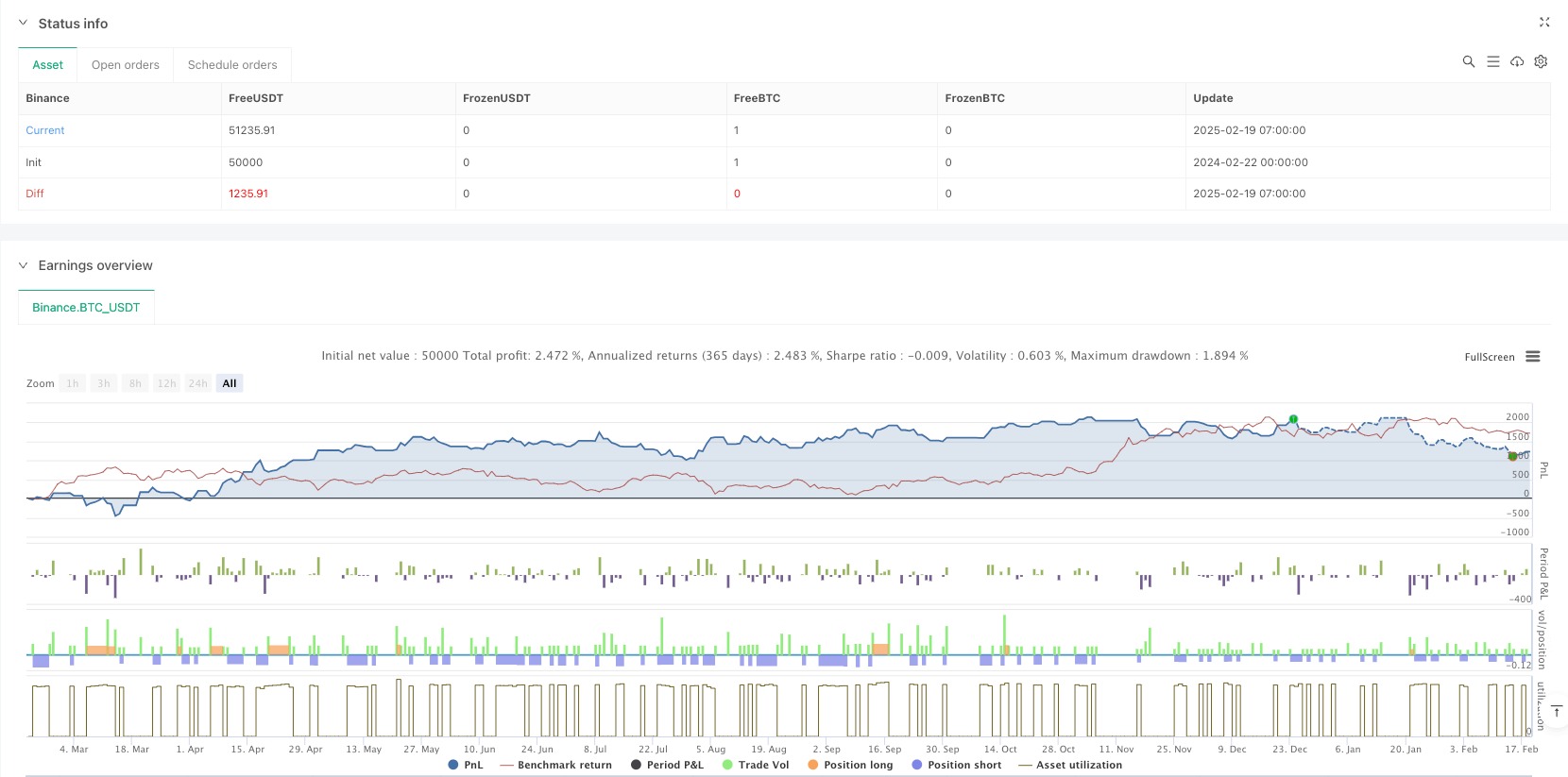Click the Current row link

tap(45, 130)
